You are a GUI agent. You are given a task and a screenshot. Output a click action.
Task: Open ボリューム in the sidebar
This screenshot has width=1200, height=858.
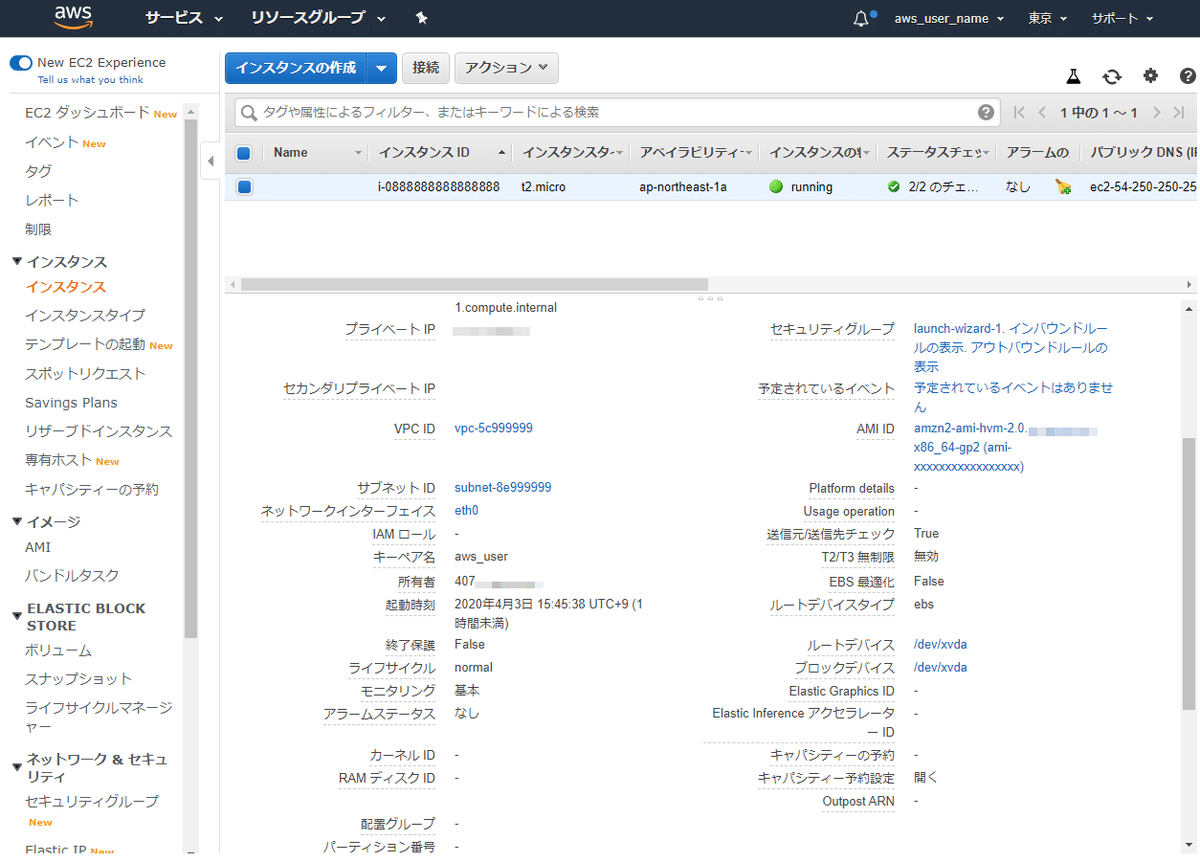coord(58,651)
